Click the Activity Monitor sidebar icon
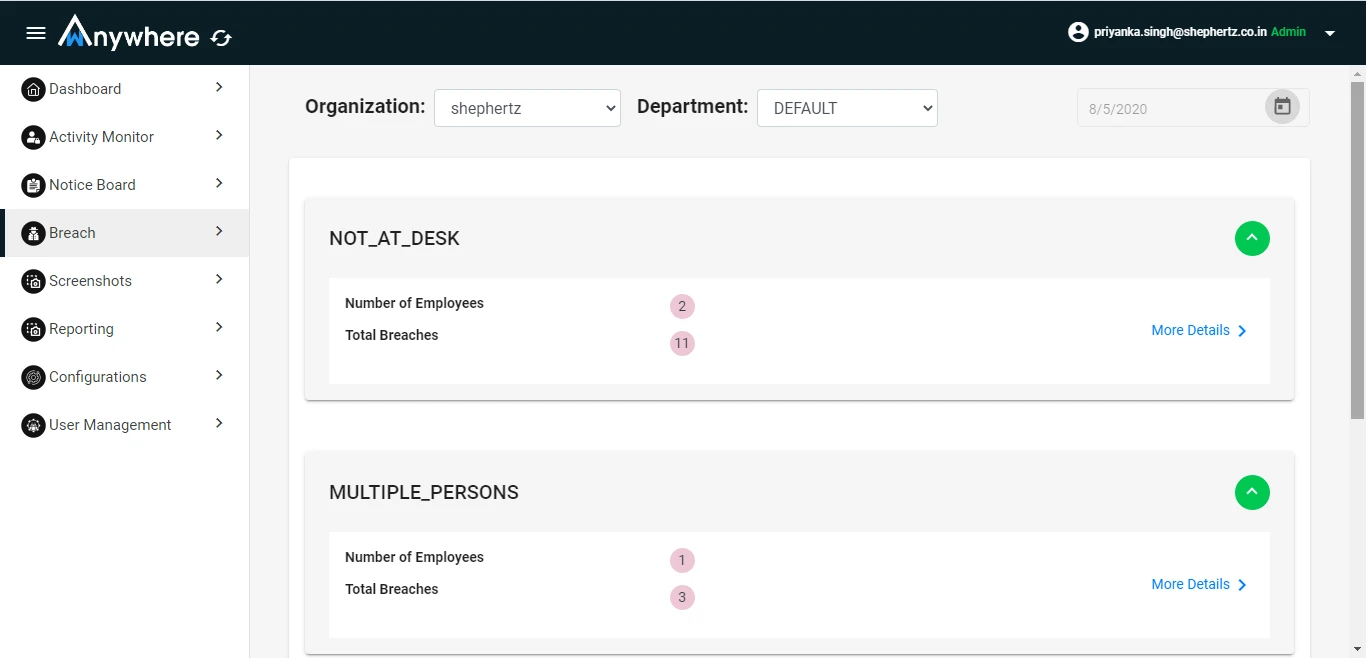The width and height of the screenshot is (1366, 658). click(33, 137)
